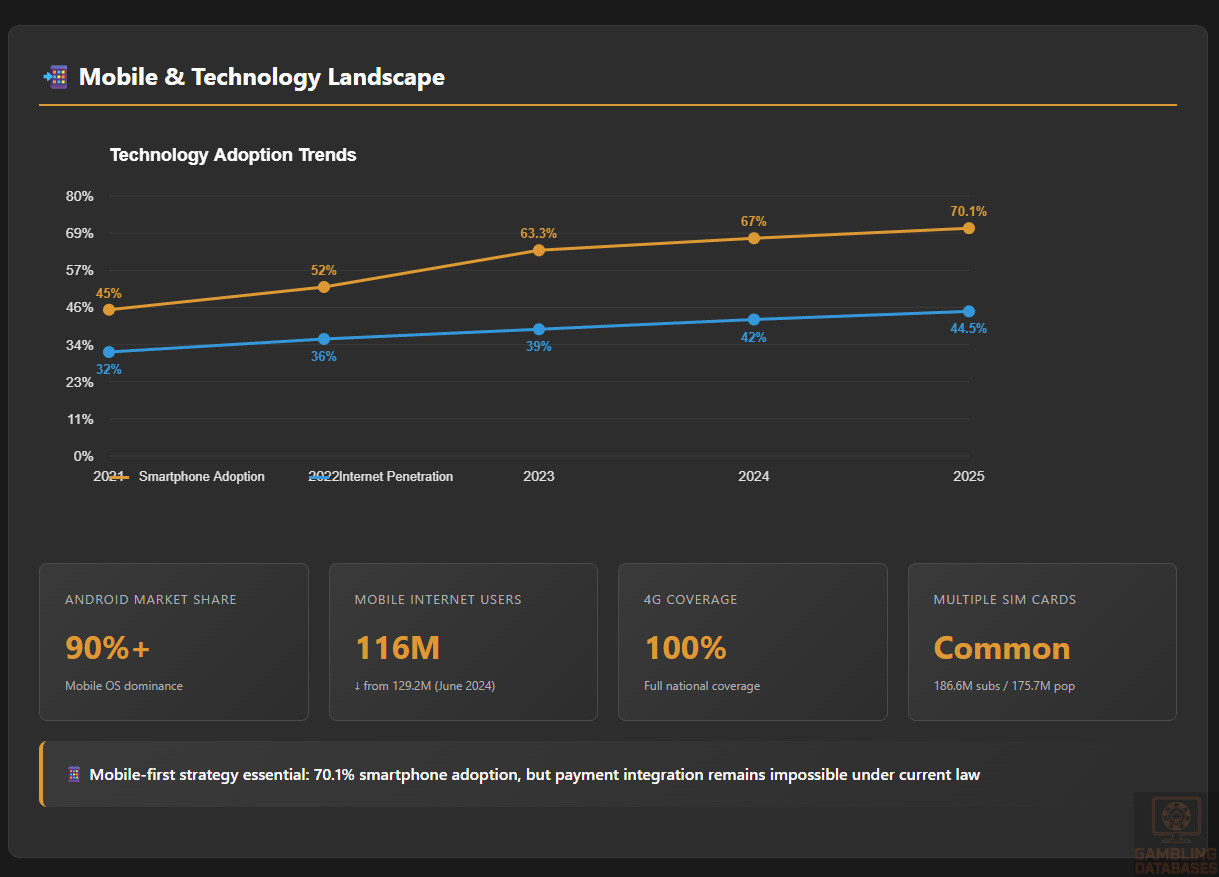Select the 44.5% internet penetration point
The height and width of the screenshot is (877, 1219).
968,311
